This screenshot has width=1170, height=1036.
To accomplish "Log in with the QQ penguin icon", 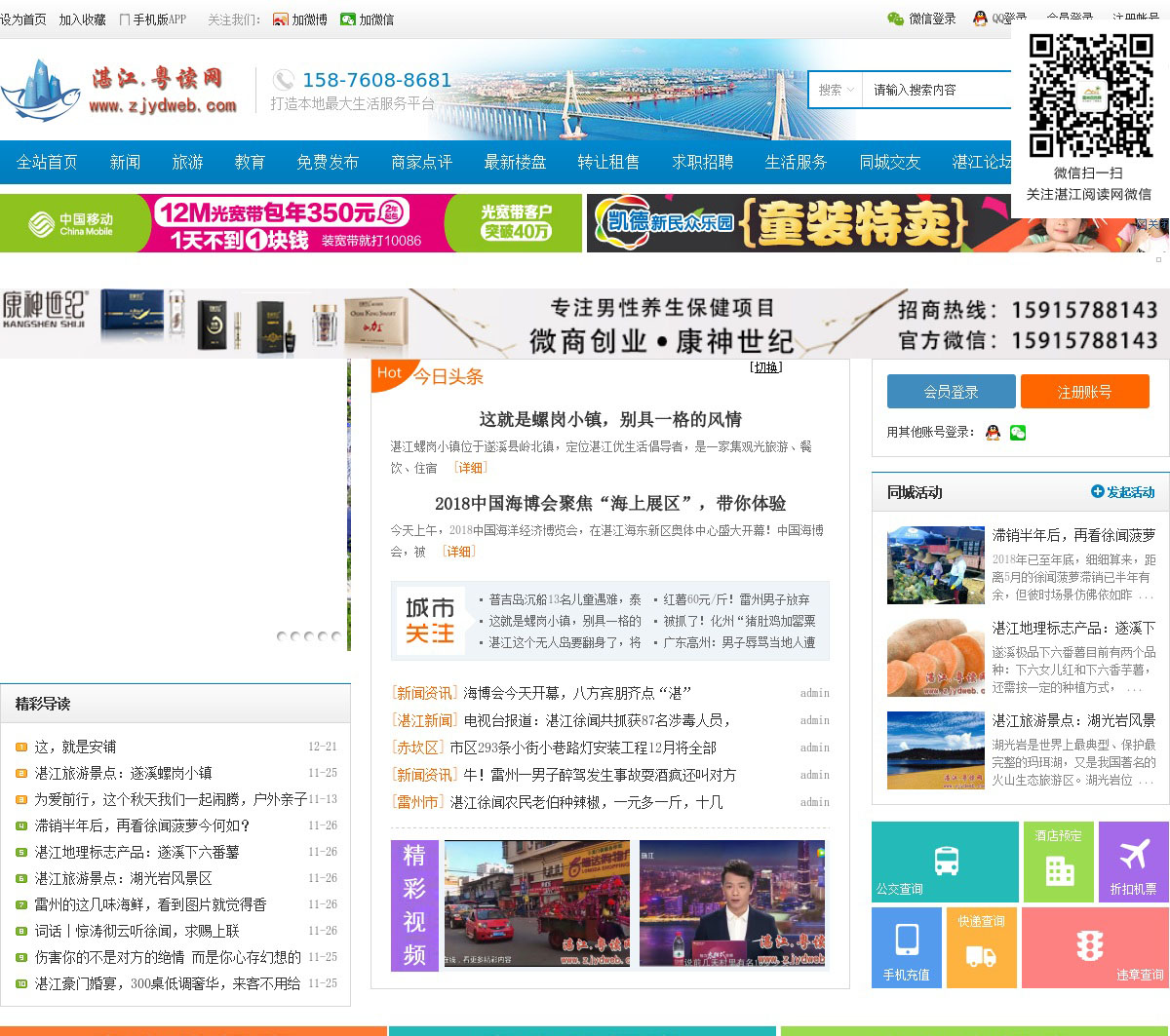I will 993,433.
